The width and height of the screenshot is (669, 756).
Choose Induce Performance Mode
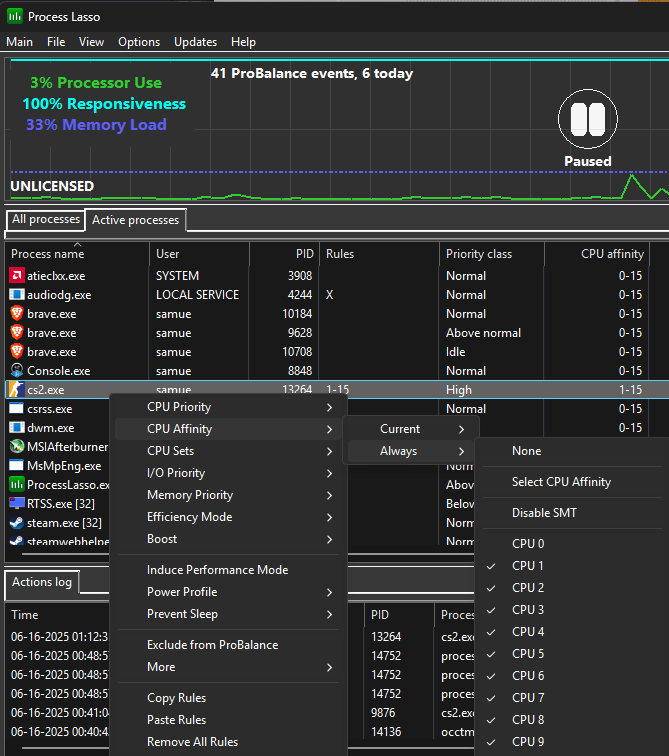tap(228, 570)
